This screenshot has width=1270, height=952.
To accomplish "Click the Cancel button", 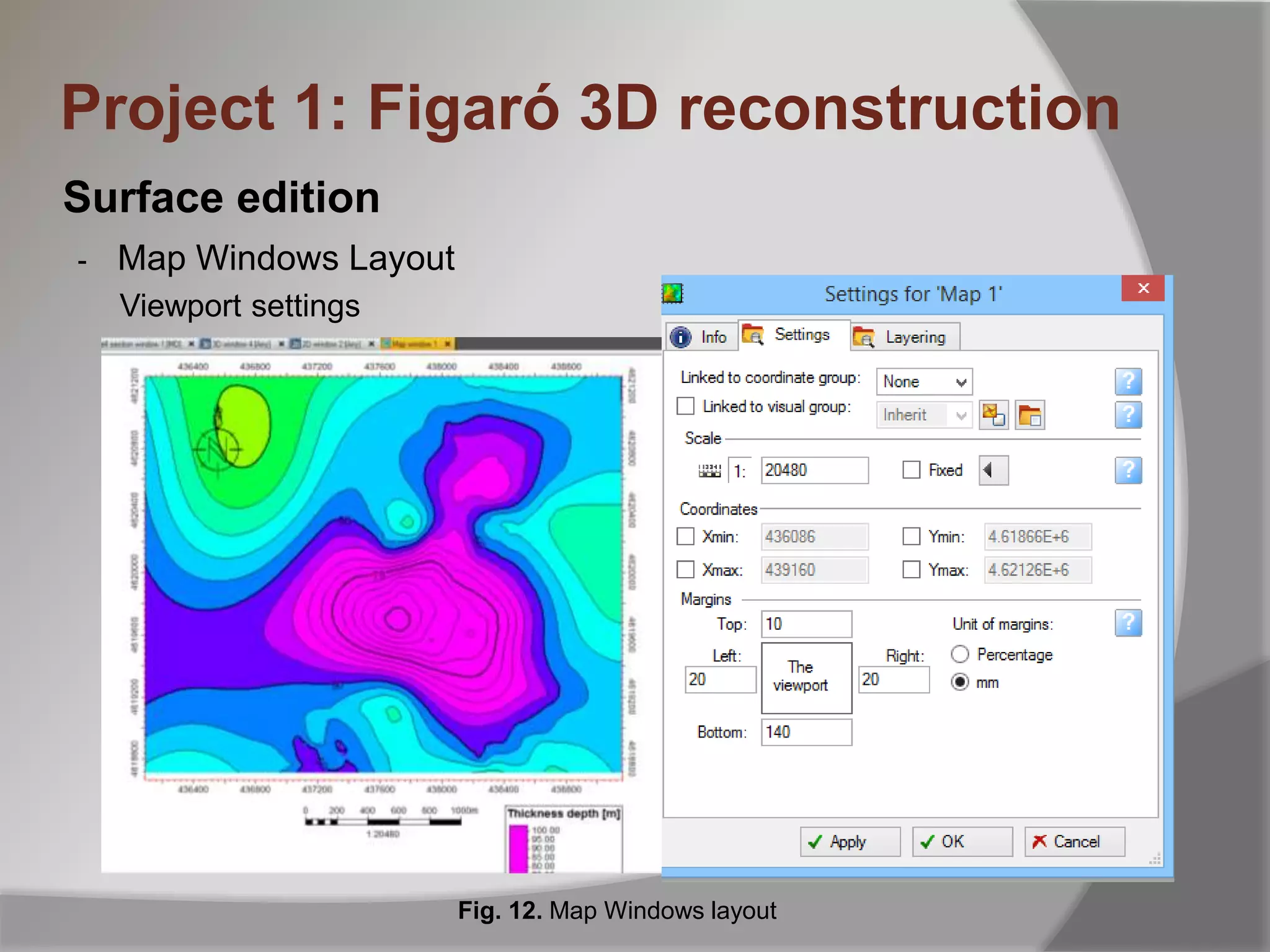I will click(x=1074, y=842).
